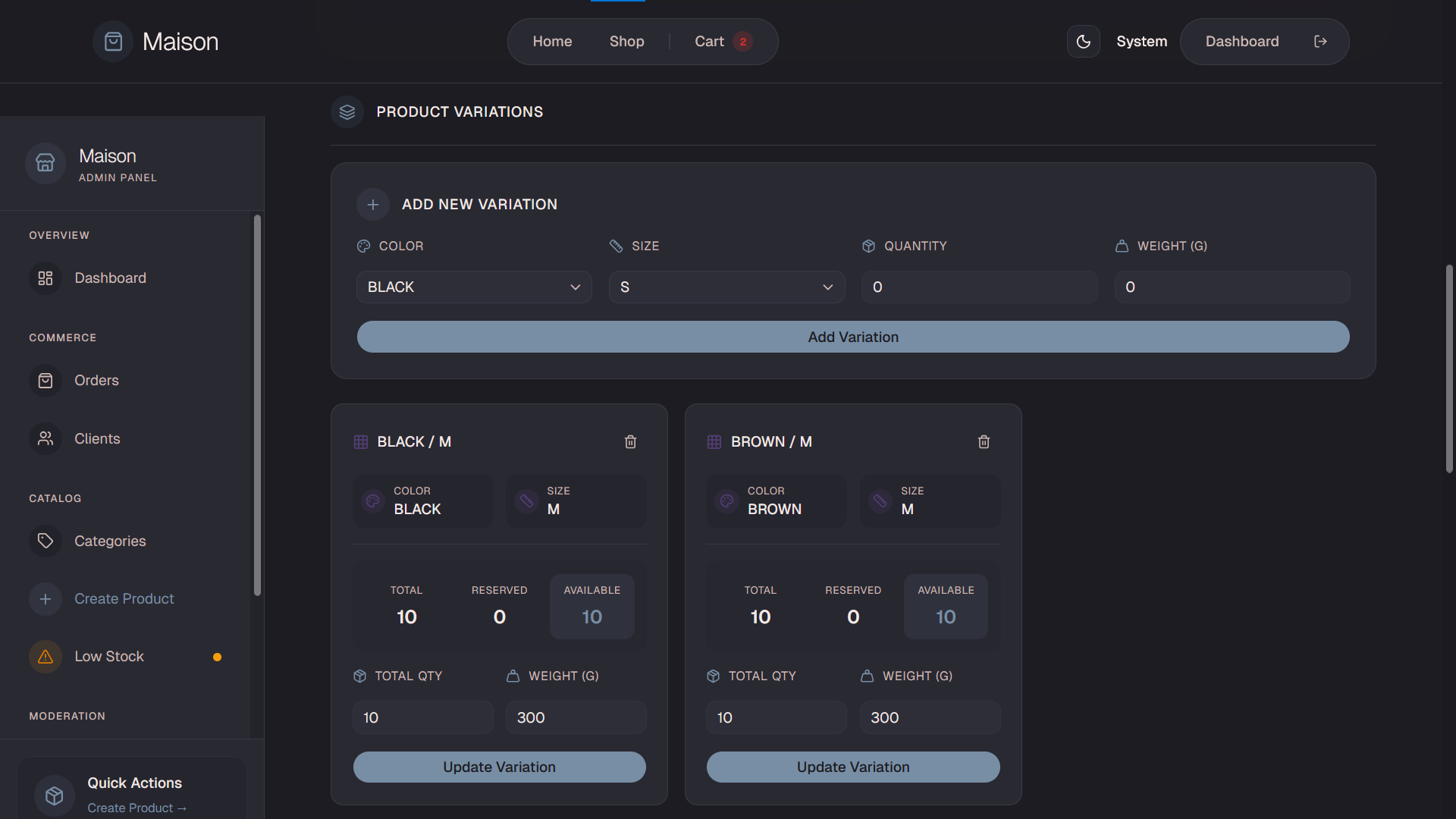The width and height of the screenshot is (1456, 819).
Task: Click the System theme label
Action: point(1141,42)
